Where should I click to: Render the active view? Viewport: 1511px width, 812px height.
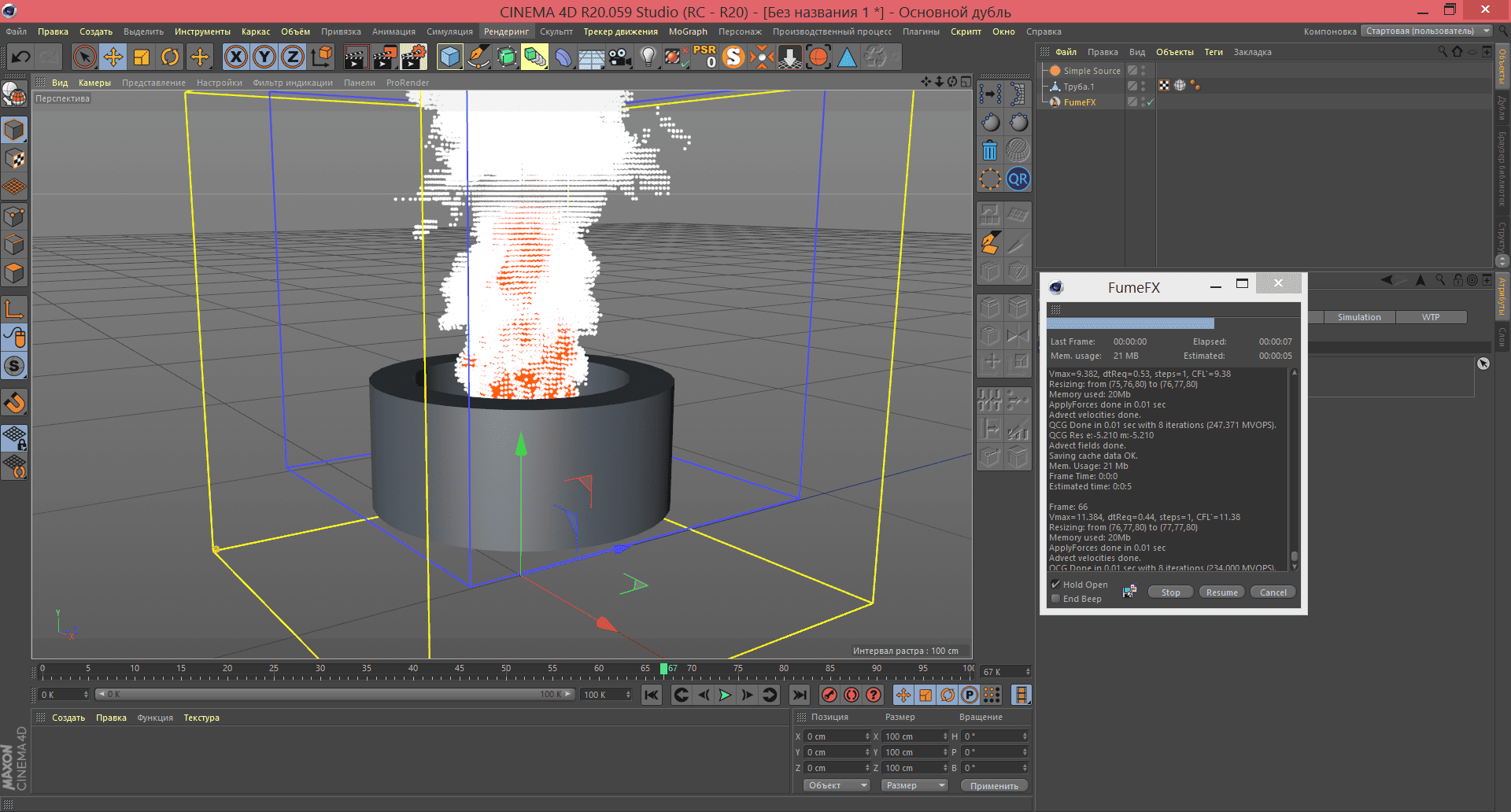356,57
